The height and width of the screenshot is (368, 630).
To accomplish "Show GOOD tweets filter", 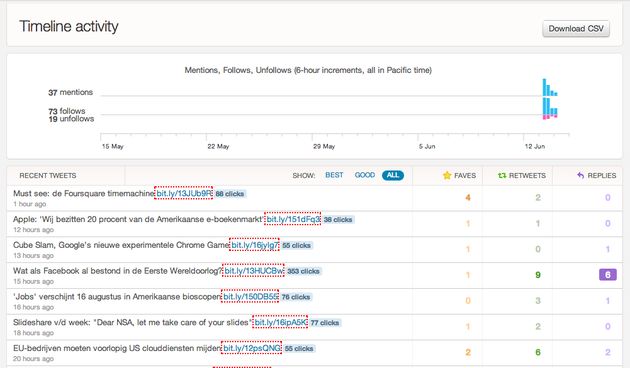I will [364, 175].
